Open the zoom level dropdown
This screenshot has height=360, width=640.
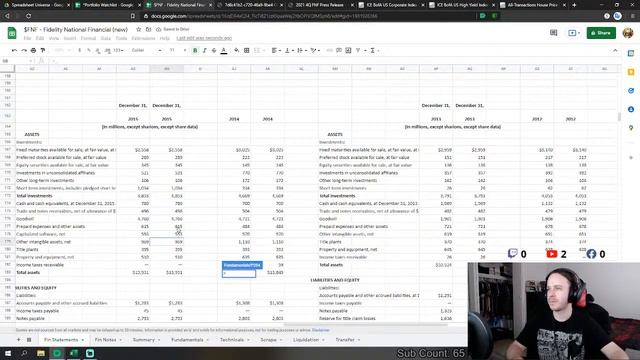point(62,50)
